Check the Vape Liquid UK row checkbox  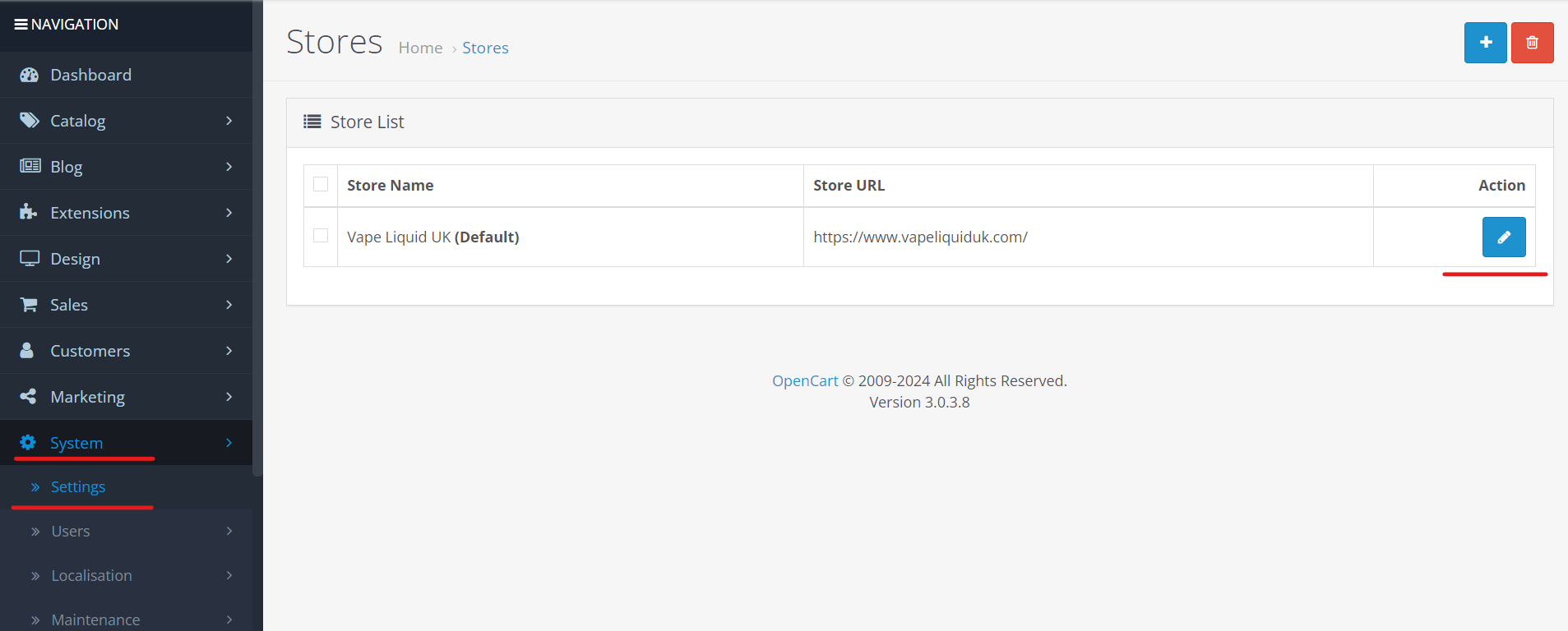(x=321, y=235)
